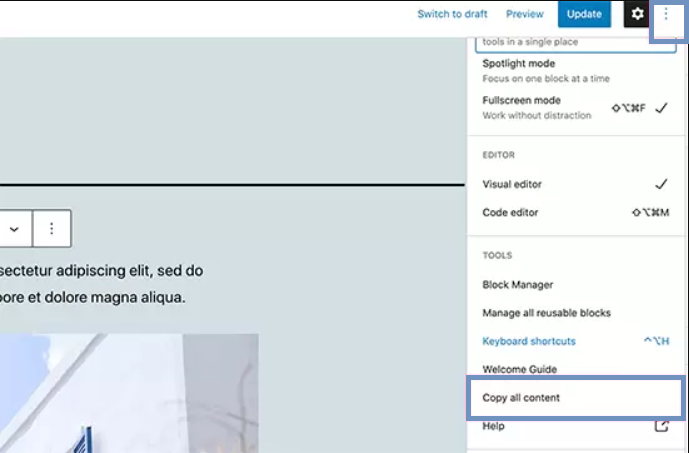
Task: Click the image block in editor
Action: point(129,393)
